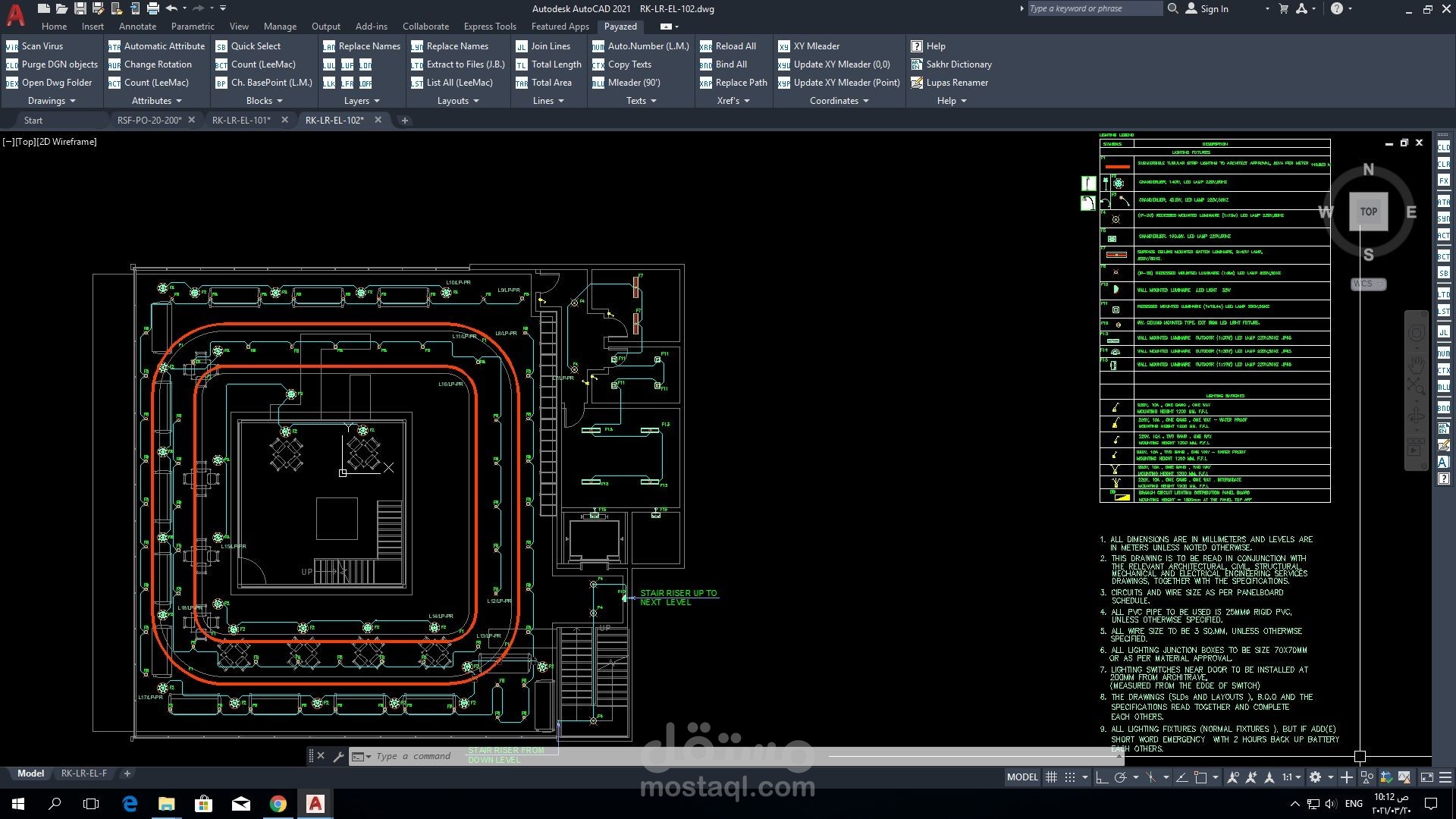Expand the Drawings panel
Image resolution: width=1456 pixels, height=819 pixels.
pyautogui.click(x=52, y=101)
